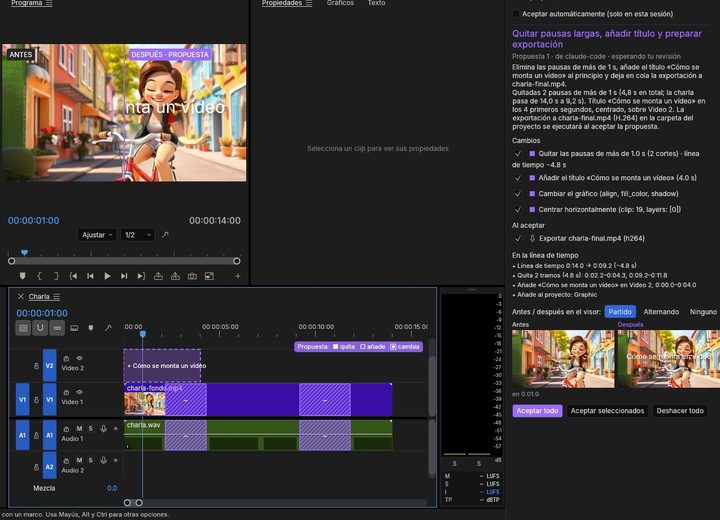Enable voice-over record on Audio 1
Image resolution: width=720 pixels, height=520 pixels.
[103, 429]
